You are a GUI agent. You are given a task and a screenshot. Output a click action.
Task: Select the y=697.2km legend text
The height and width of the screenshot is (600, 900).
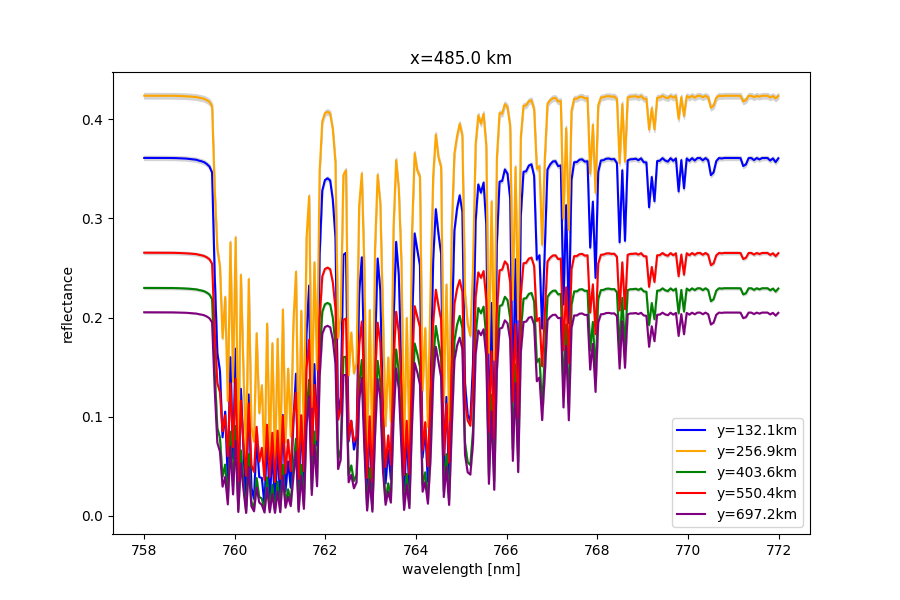pyautogui.click(x=757, y=514)
